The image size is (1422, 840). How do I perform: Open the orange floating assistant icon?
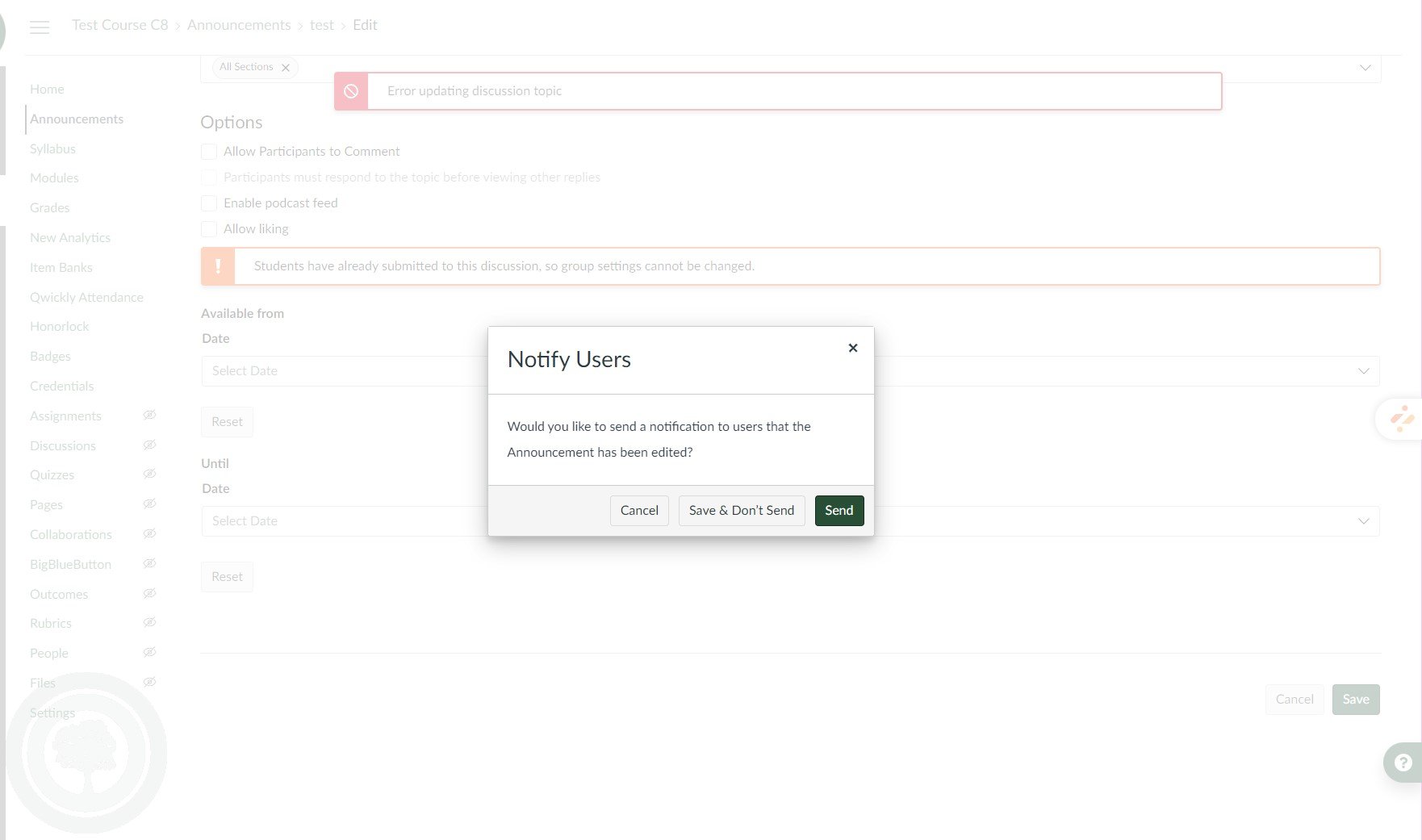pyautogui.click(x=1402, y=419)
